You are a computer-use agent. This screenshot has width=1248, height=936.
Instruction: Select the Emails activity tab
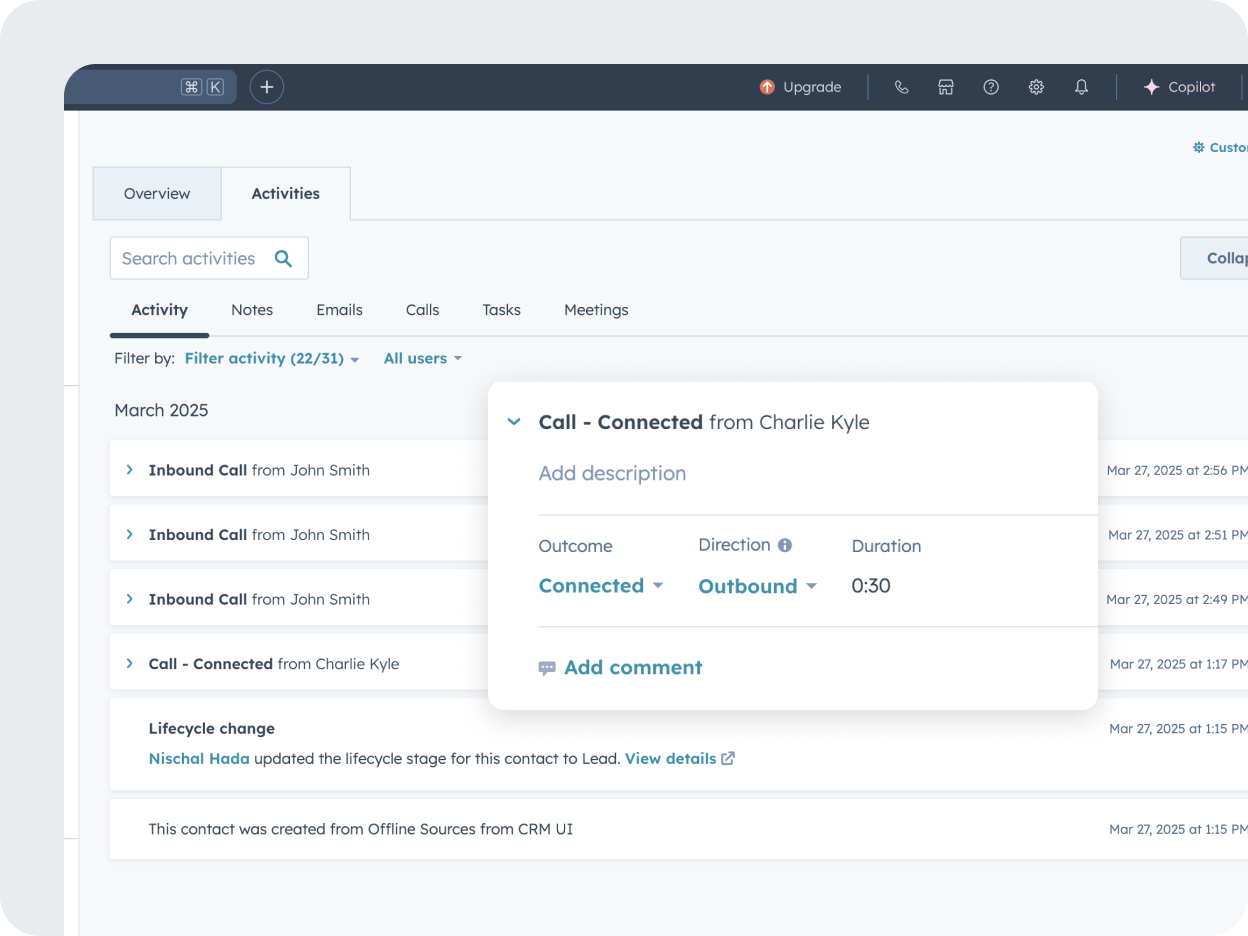339,310
